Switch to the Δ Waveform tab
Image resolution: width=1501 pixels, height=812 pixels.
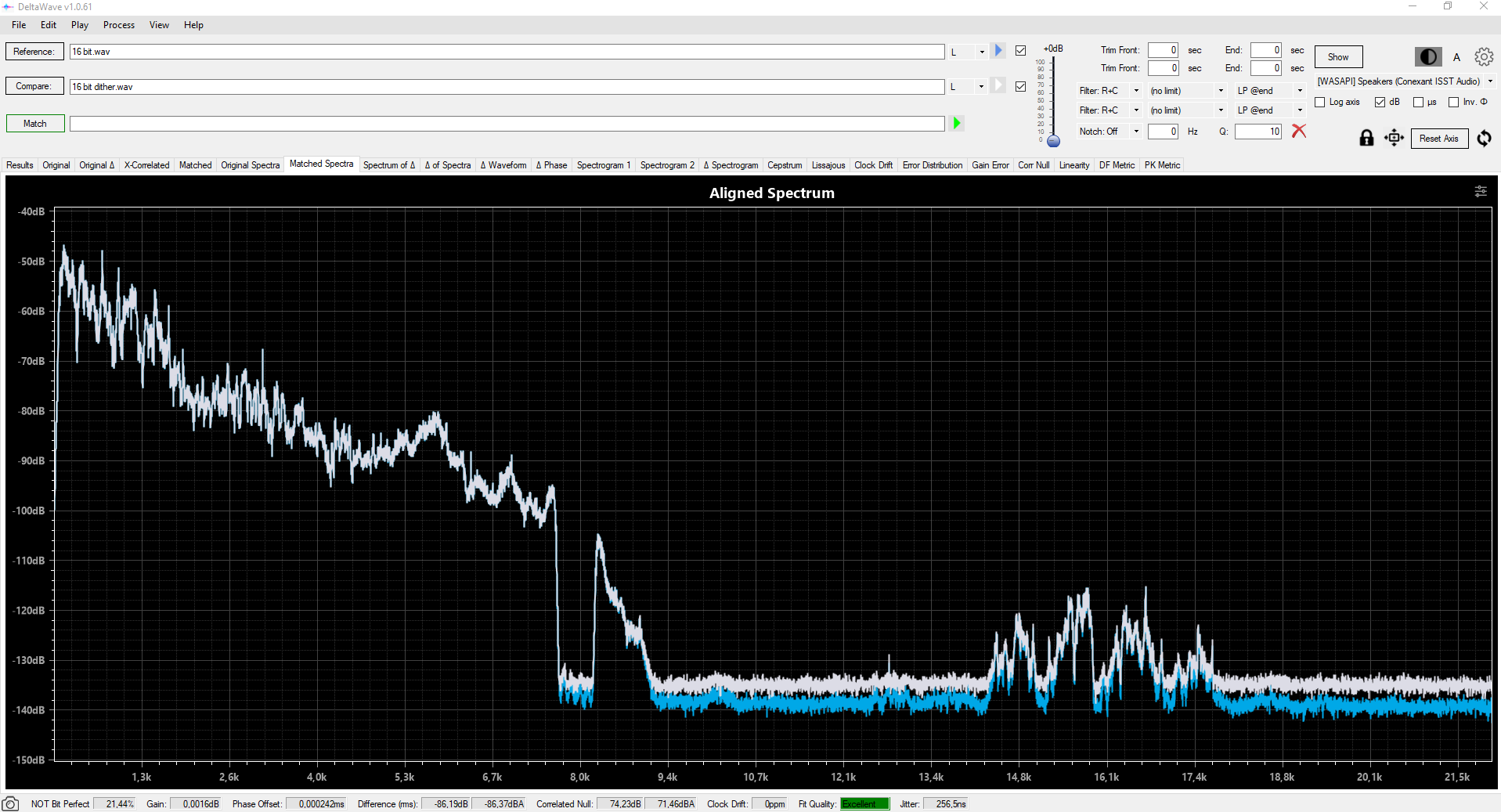503,165
